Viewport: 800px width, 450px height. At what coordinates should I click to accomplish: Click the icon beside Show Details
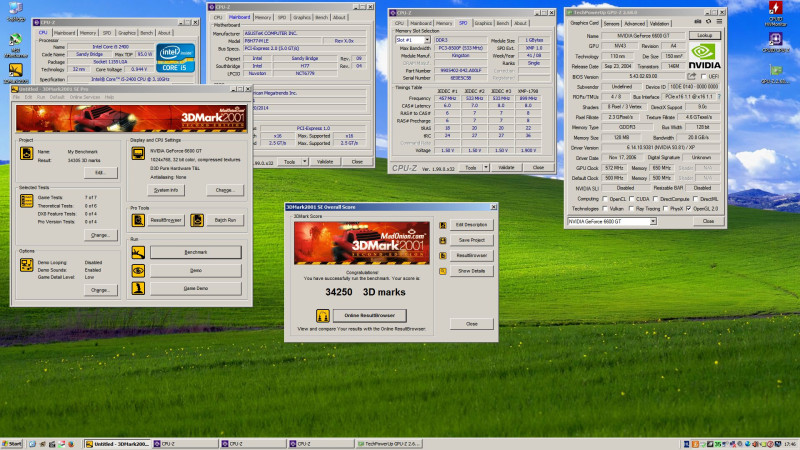point(442,271)
